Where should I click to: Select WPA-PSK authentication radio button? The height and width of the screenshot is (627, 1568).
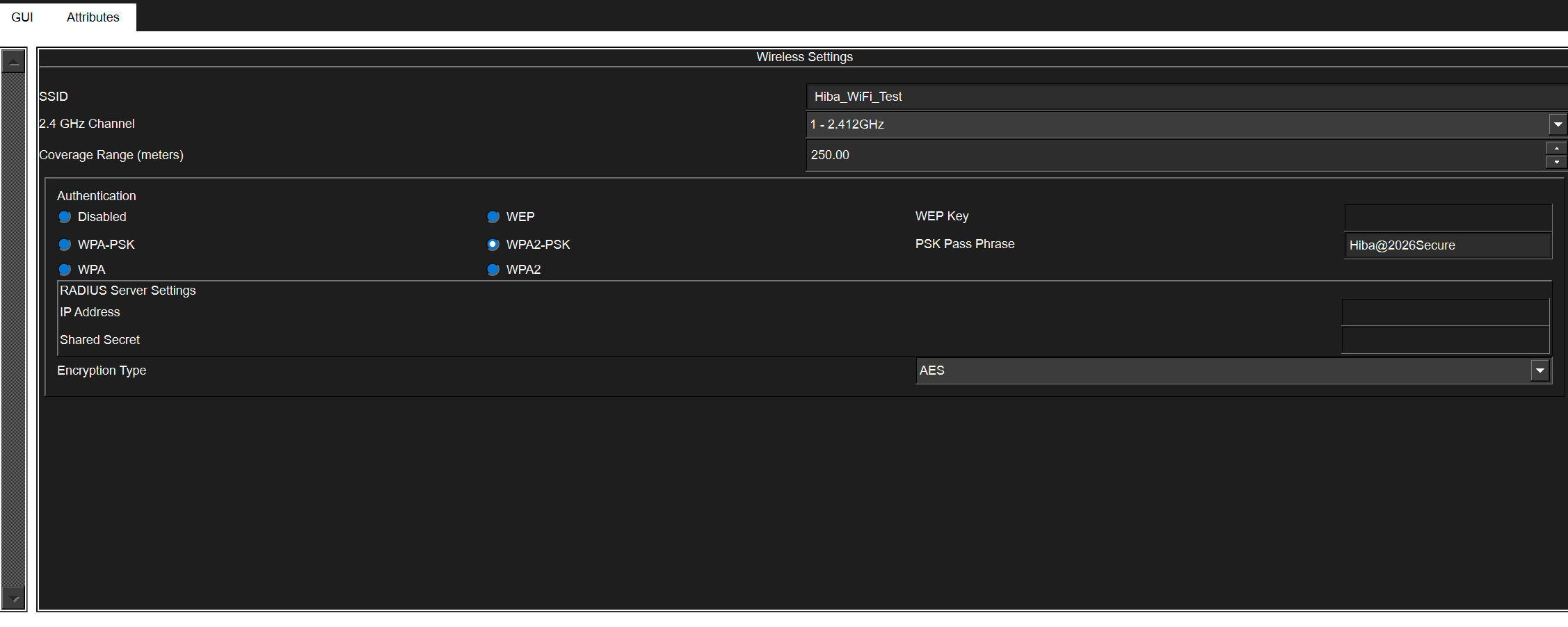coord(65,245)
